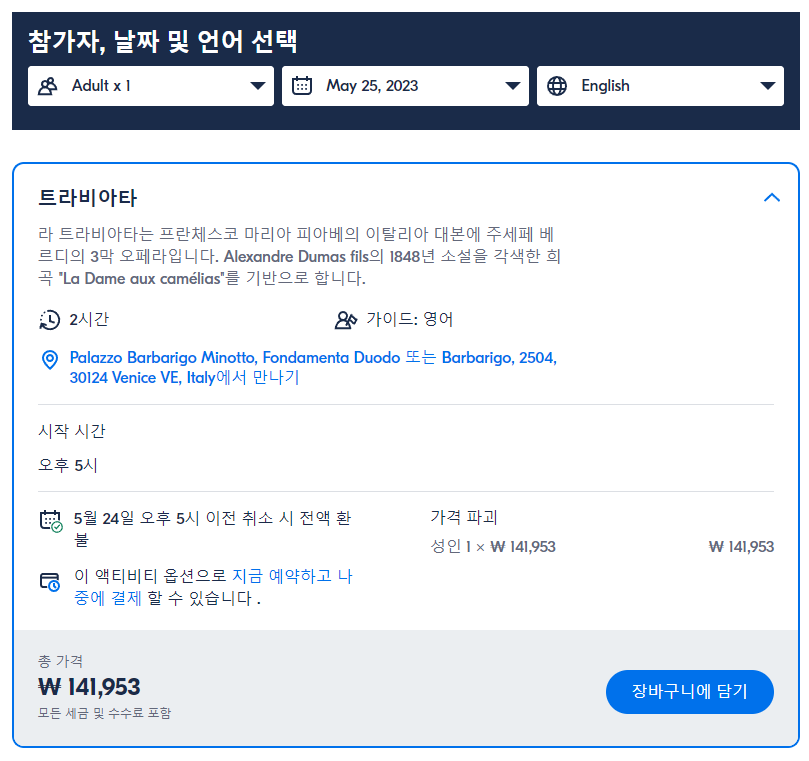Image resolution: width=809 pixels, height=761 pixels.
Task: Click the 성인 1 × ₩ 141,953 price line
Action: (x=493, y=546)
